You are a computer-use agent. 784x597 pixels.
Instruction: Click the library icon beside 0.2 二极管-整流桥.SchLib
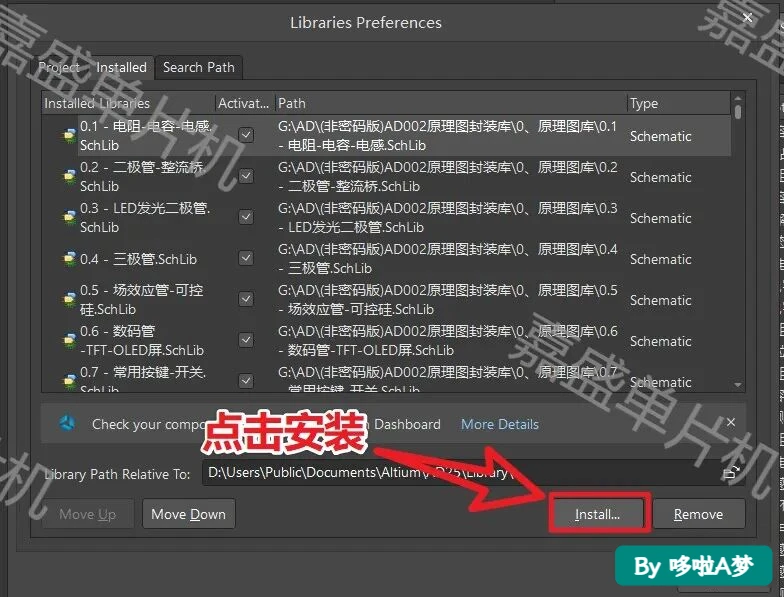click(x=68, y=176)
